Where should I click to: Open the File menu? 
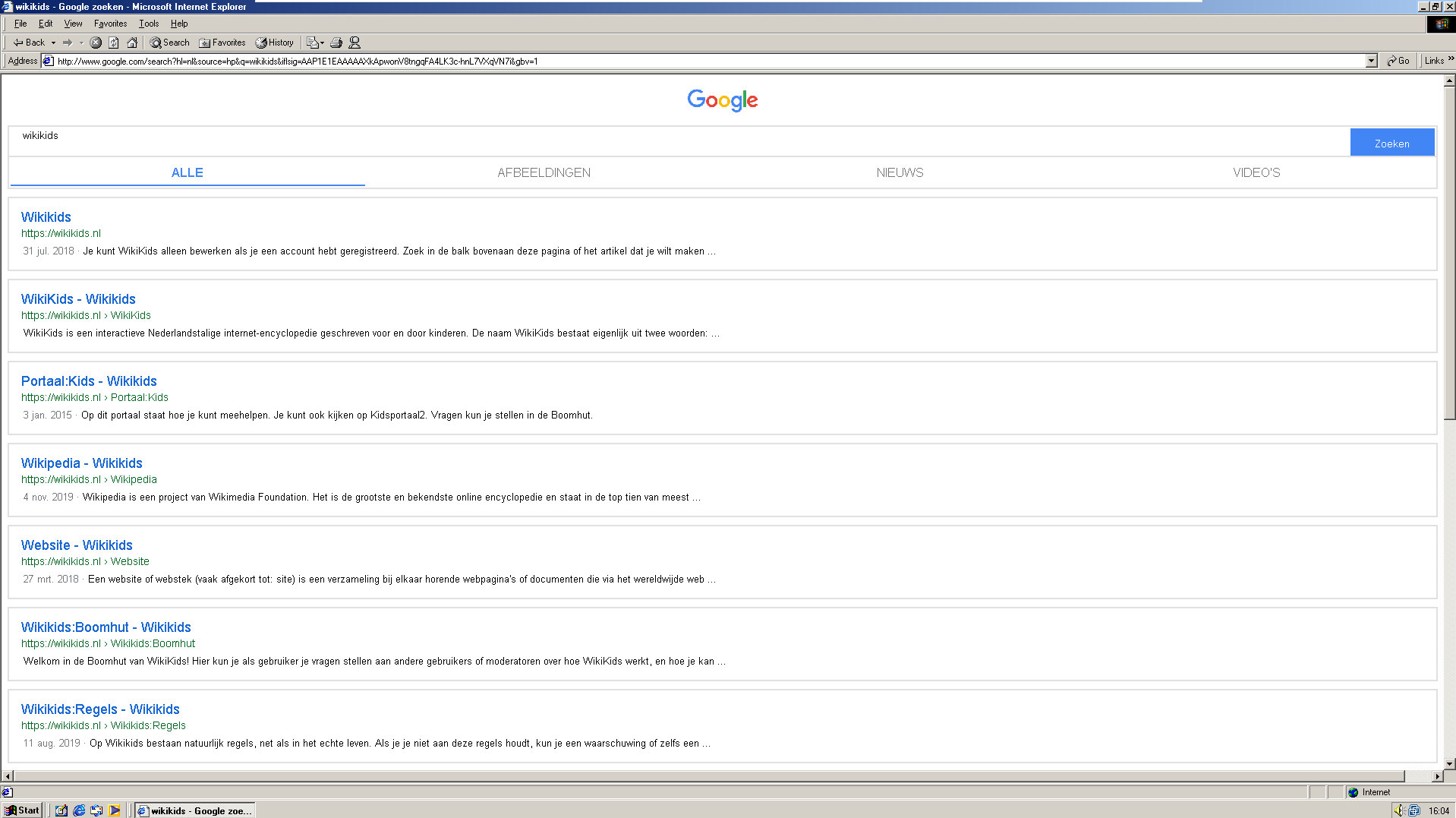(20, 24)
